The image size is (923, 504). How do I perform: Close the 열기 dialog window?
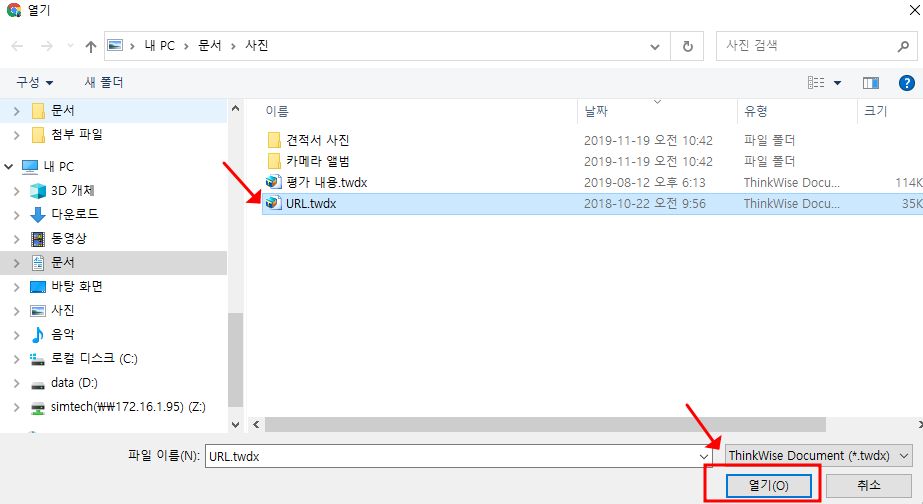coord(914,10)
